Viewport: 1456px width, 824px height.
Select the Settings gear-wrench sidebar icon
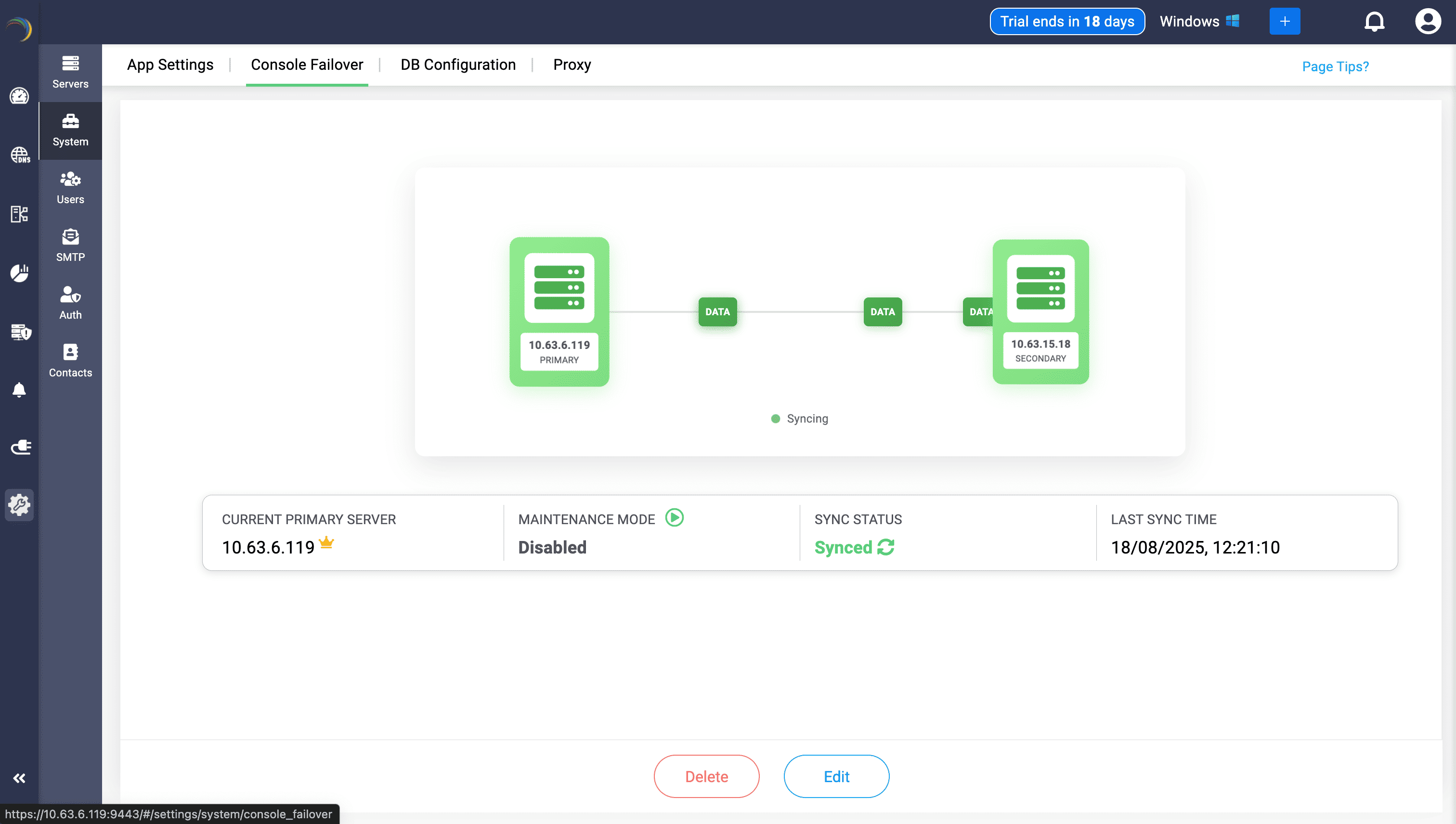point(19,504)
